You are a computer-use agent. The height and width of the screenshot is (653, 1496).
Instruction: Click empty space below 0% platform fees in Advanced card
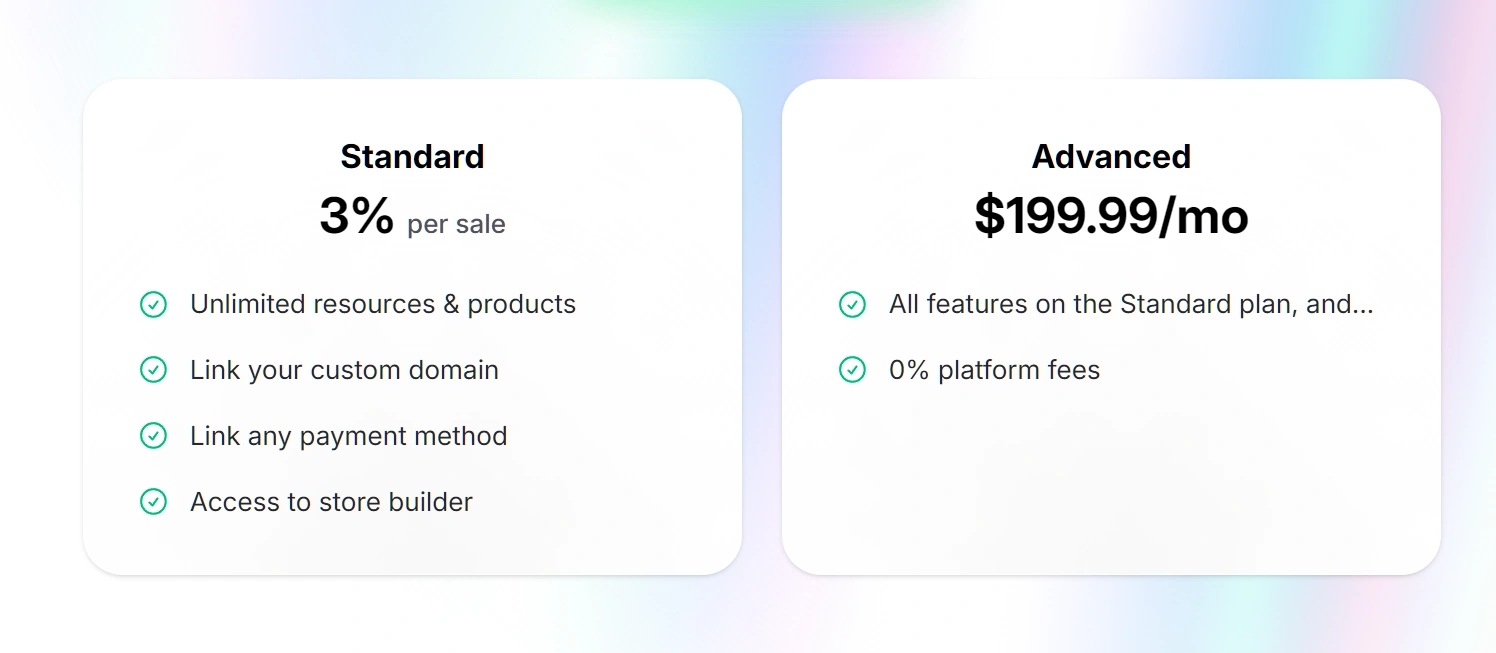click(x=1110, y=470)
